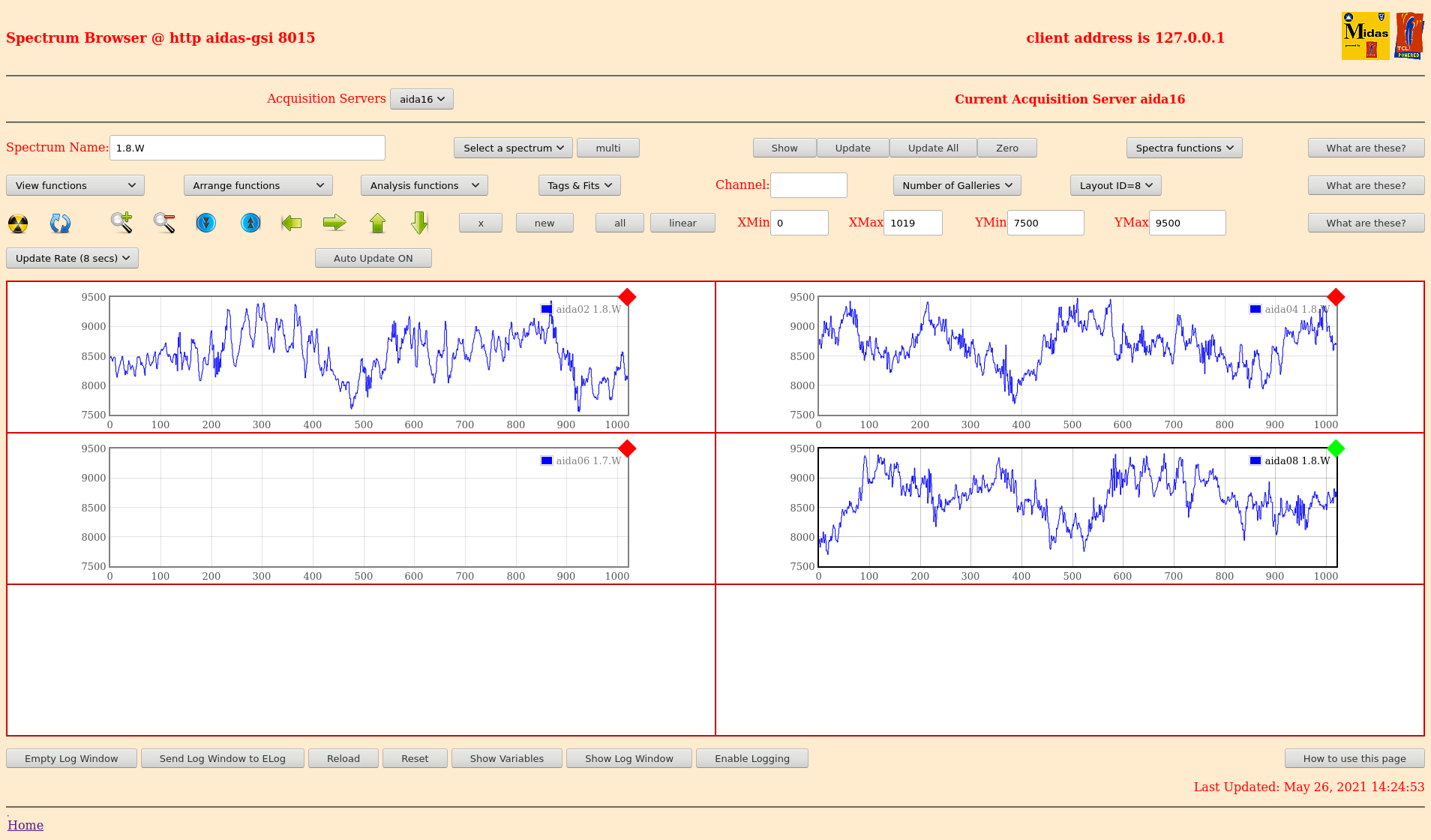1431x840 pixels.
Task: Toggle the linear scale button
Action: click(682, 223)
